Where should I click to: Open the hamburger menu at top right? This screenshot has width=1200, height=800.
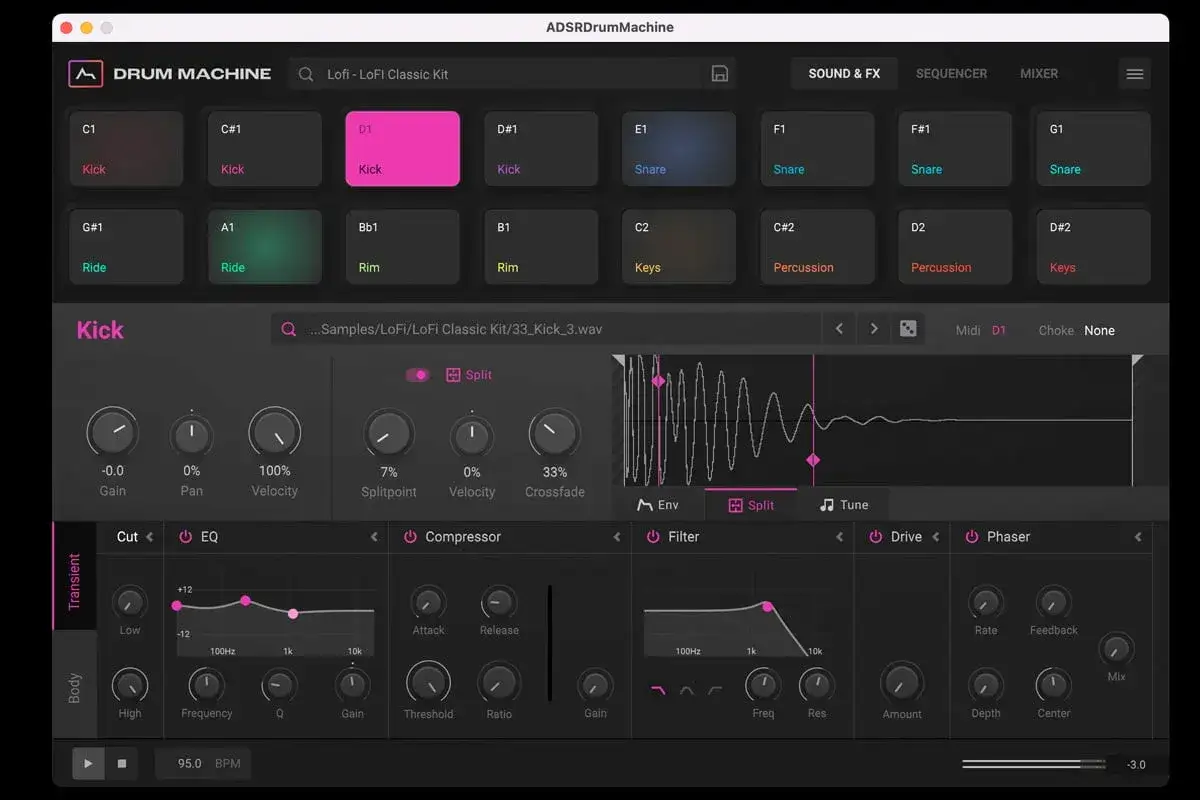(x=1134, y=73)
